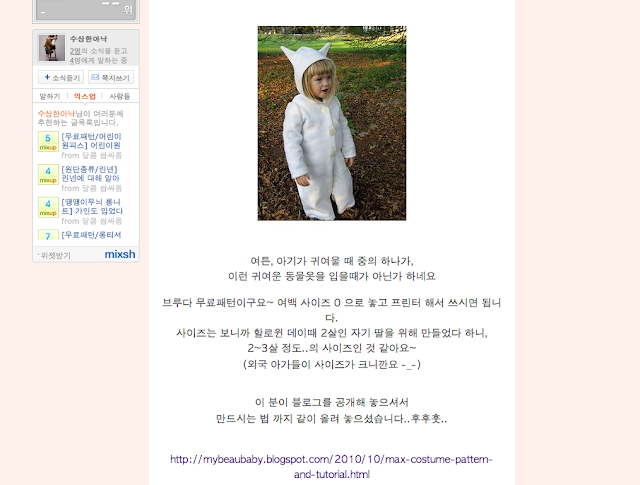Click the first 4 mixup badge
The height and width of the screenshot is (485, 640).
point(48,174)
